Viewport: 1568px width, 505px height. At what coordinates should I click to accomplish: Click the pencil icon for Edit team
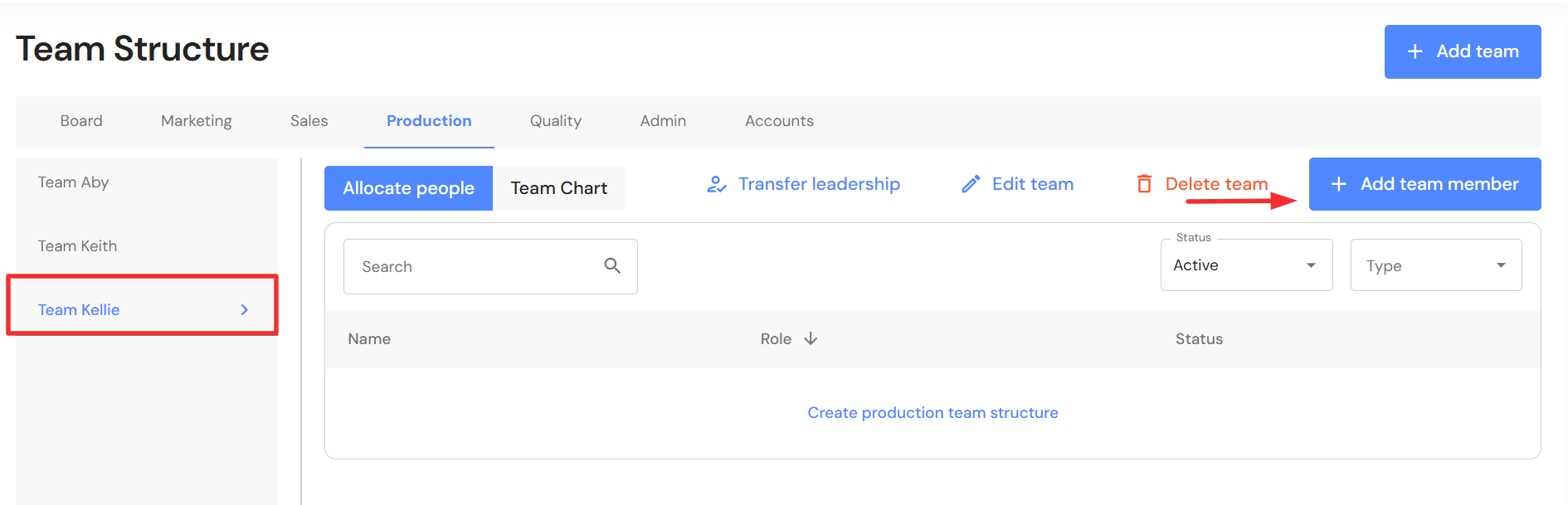(971, 184)
